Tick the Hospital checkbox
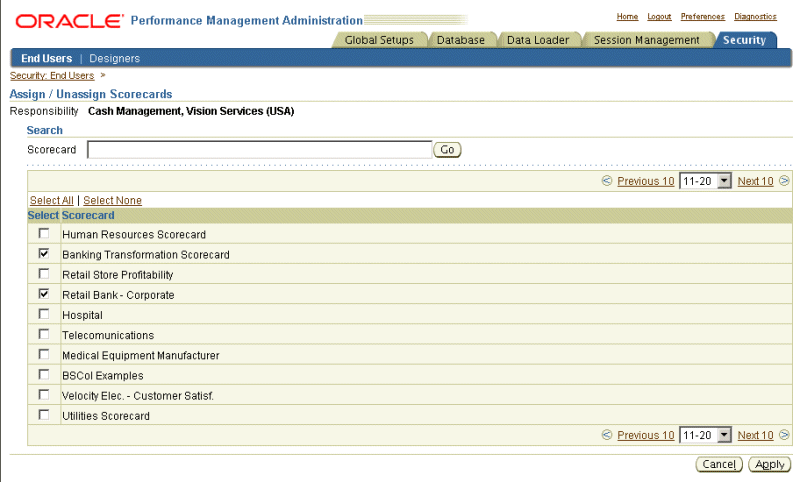Image resolution: width=800 pixels, height=482 pixels. pos(44,314)
